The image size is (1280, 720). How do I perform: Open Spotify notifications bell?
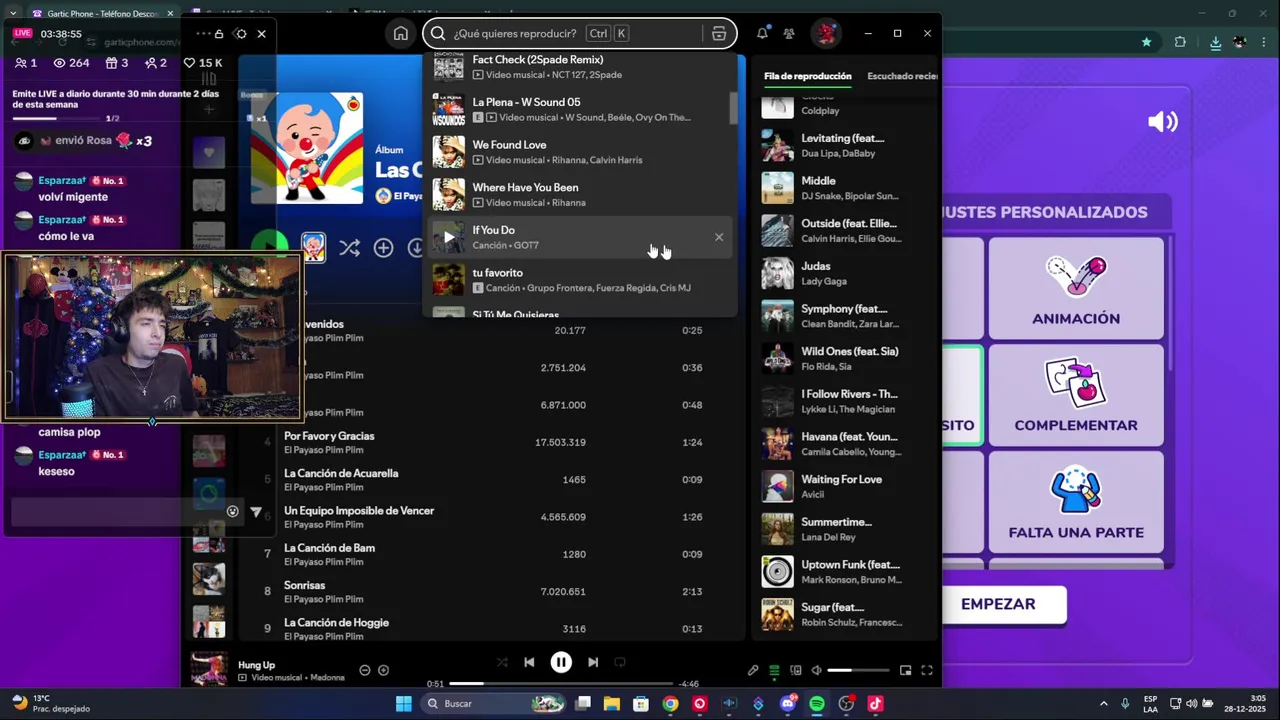point(762,33)
